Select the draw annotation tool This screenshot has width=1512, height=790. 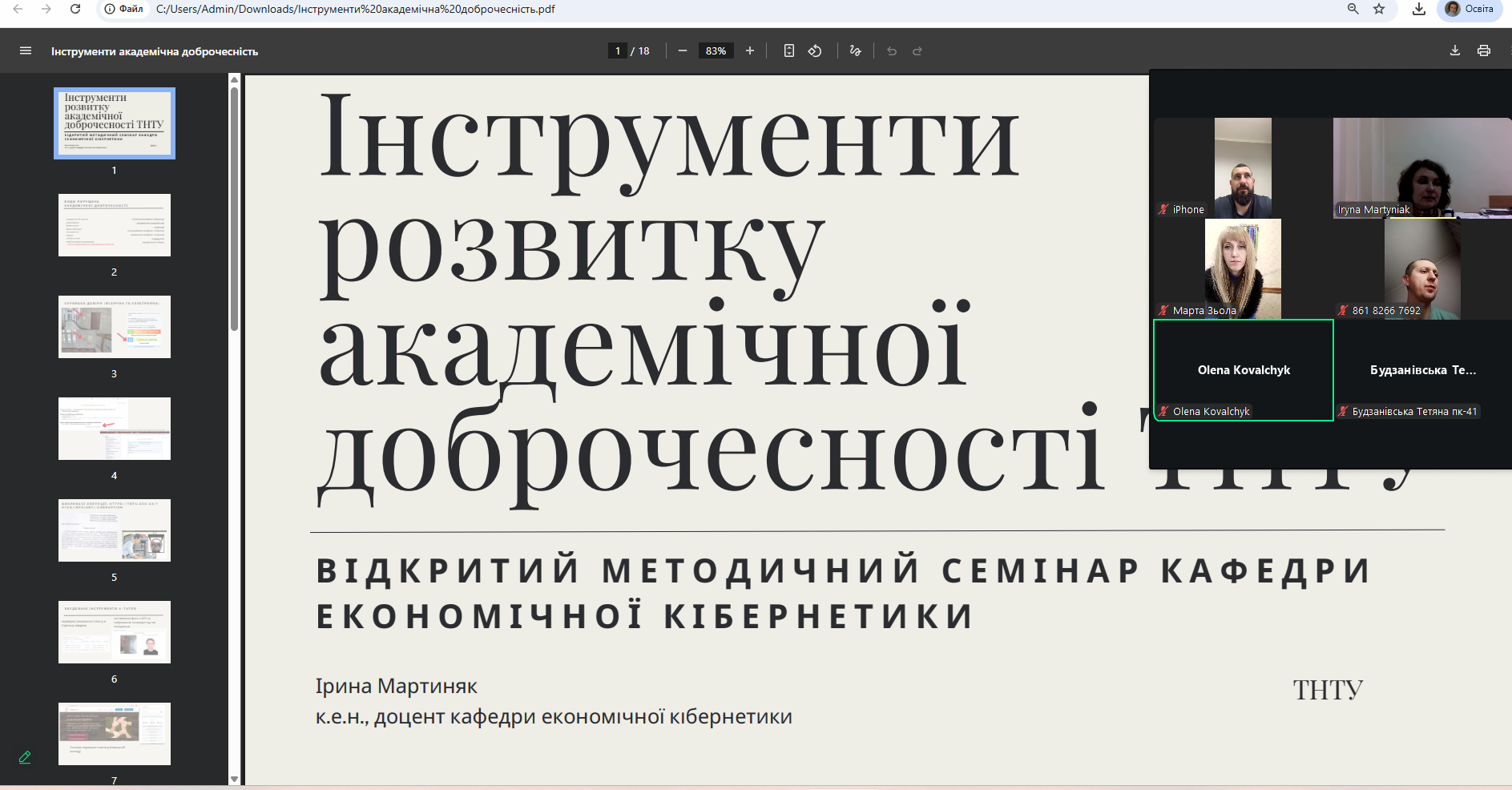coord(856,50)
